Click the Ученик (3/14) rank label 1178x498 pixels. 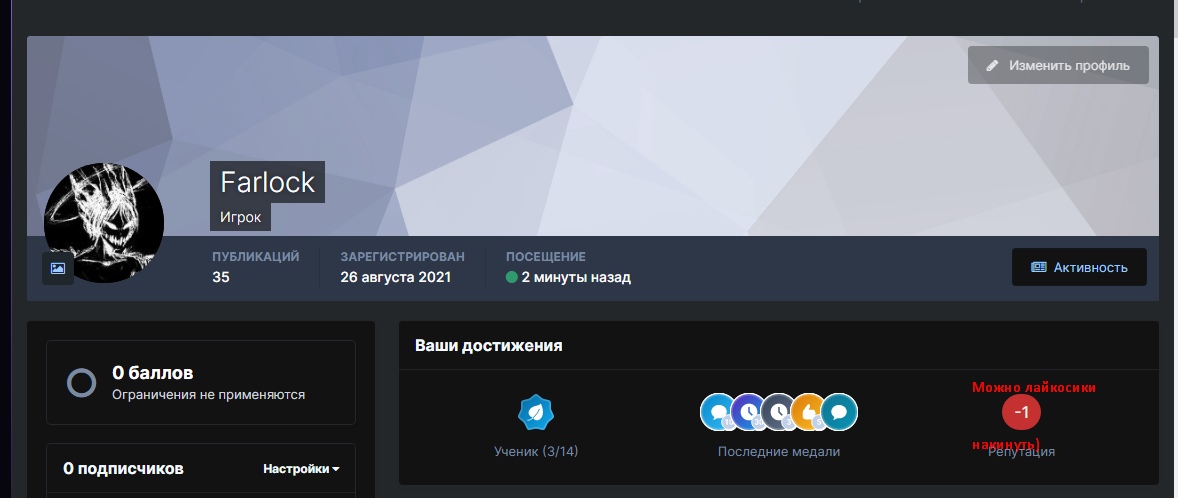[536, 452]
